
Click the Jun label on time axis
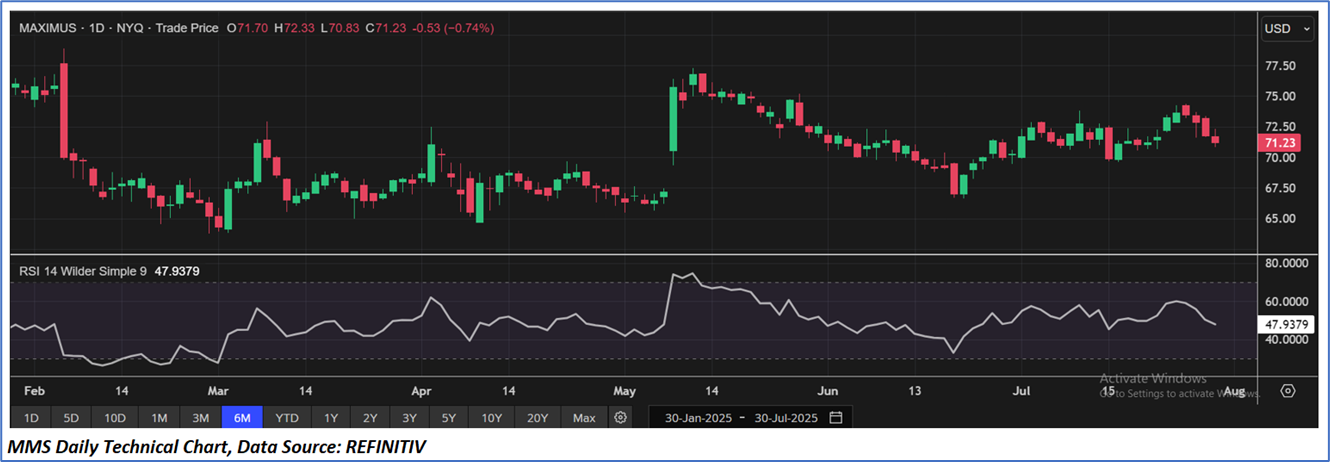tap(827, 390)
